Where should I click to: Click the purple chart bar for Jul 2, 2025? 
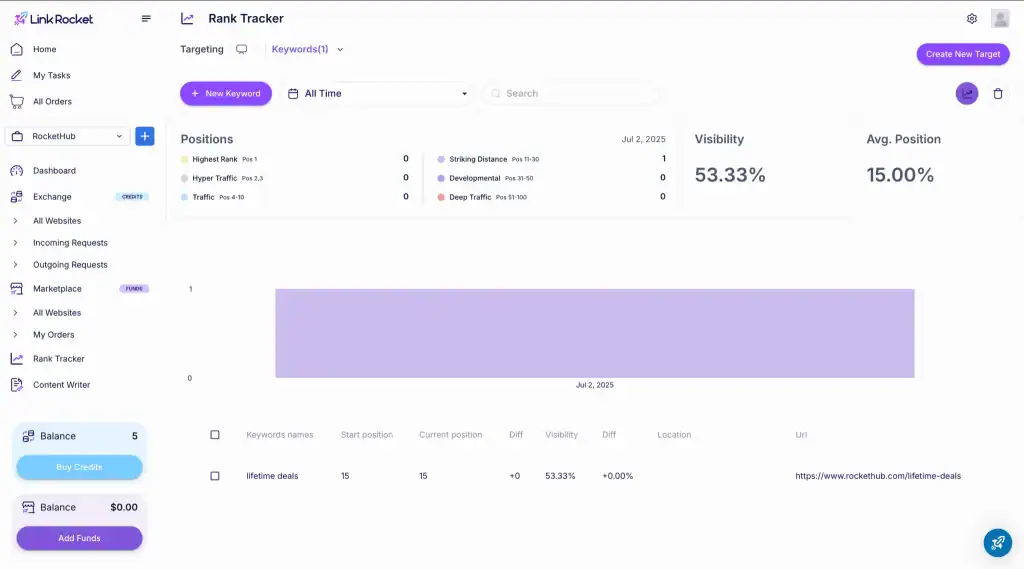[x=594, y=333]
